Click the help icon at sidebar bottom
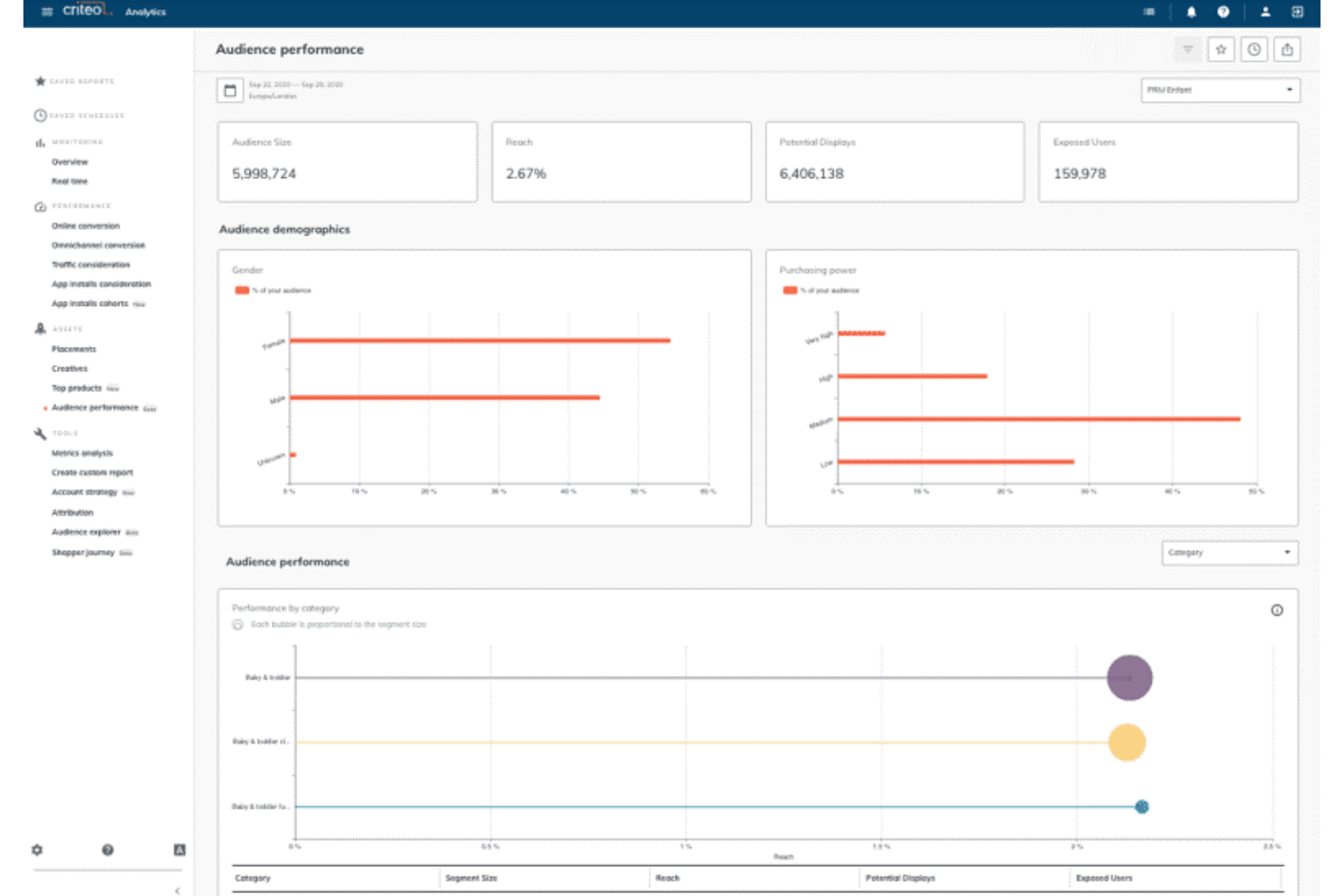 (x=108, y=850)
